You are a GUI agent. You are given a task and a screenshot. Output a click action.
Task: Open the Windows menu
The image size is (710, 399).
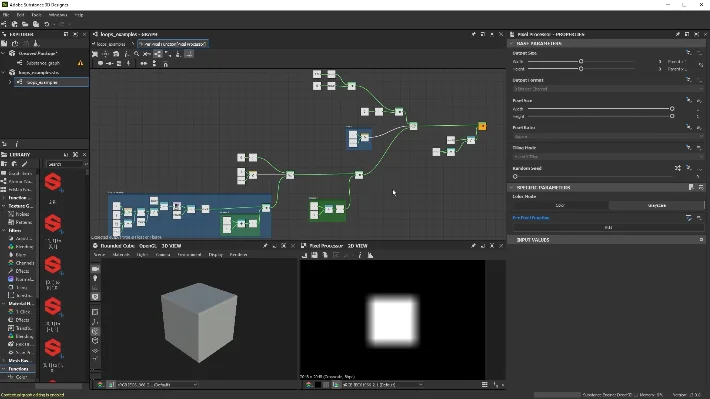[x=58, y=15]
